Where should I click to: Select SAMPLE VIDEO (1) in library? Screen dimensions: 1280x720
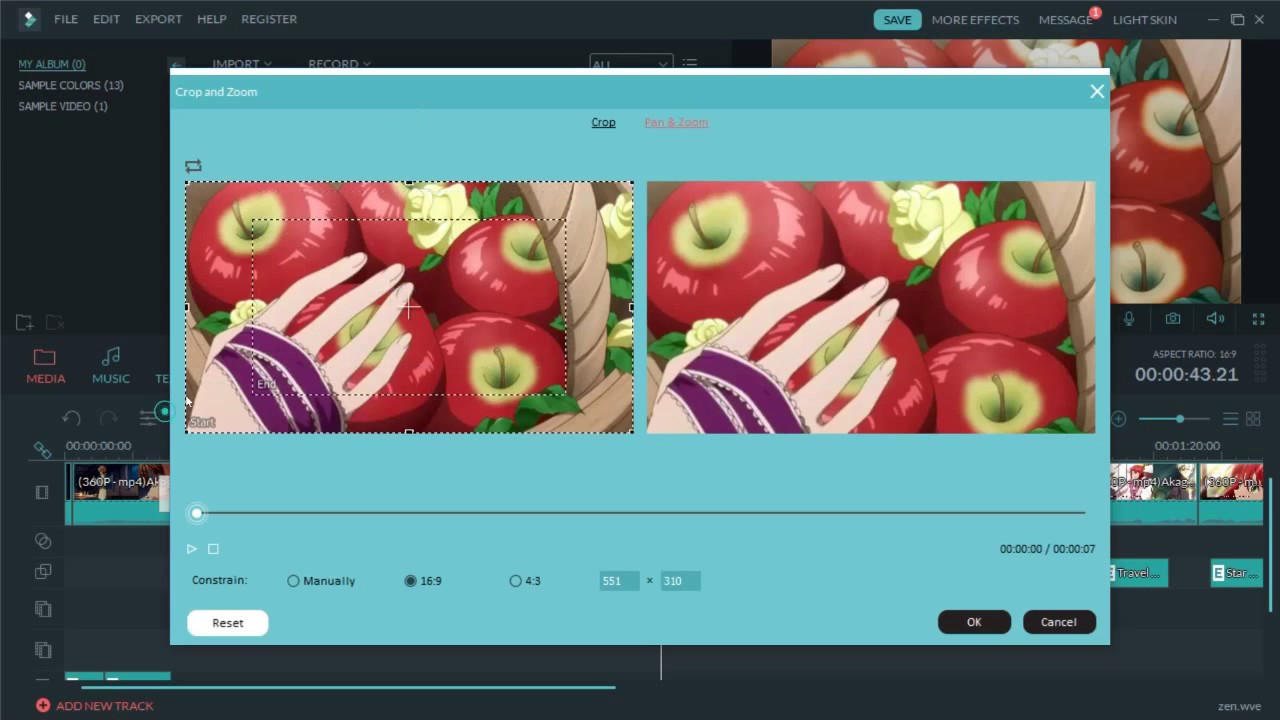(x=63, y=106)
